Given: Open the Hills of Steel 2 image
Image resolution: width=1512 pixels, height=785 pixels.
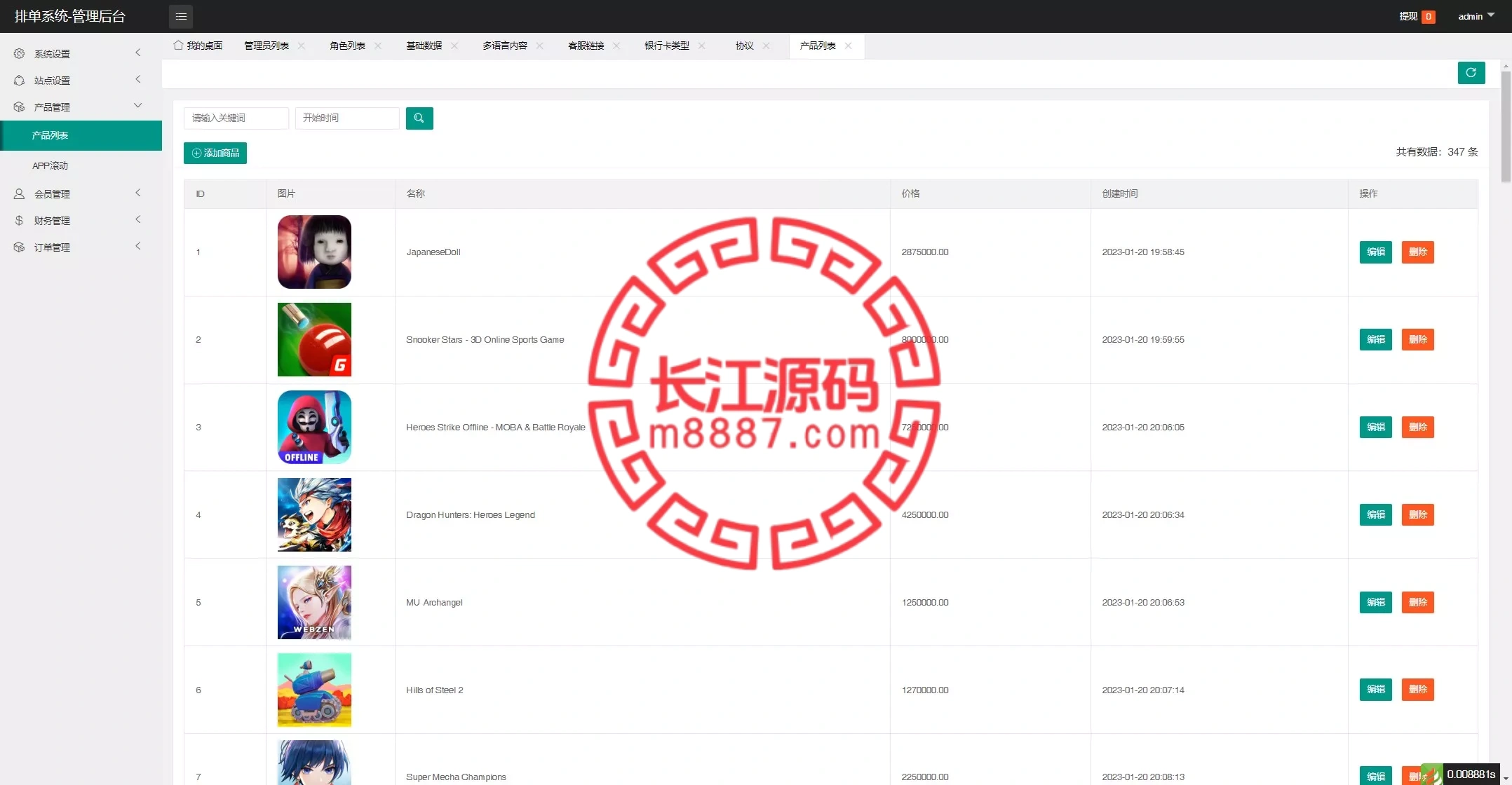Looking at the screenshot, I should (314, 690).
